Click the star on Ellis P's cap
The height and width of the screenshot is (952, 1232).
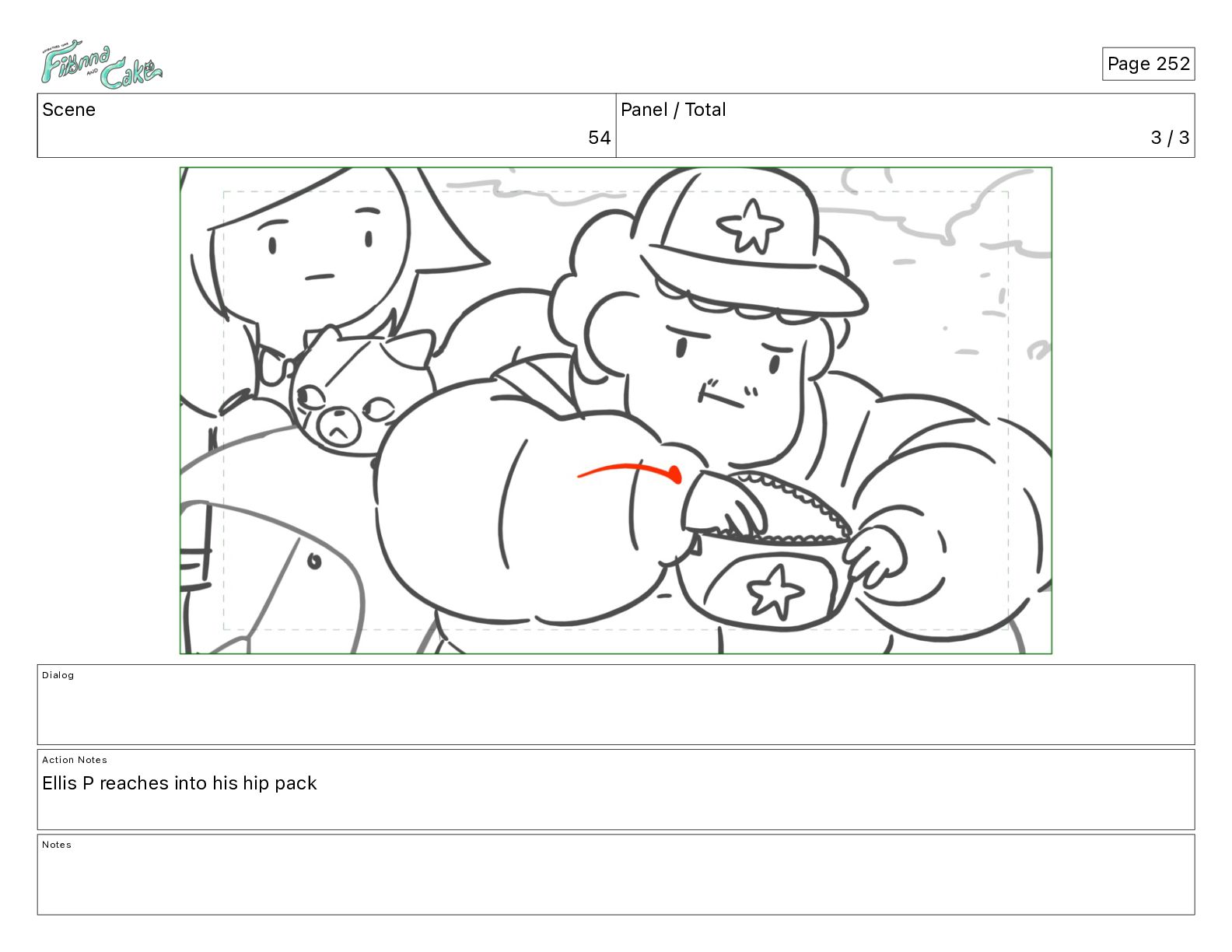[x=750, y=226]
